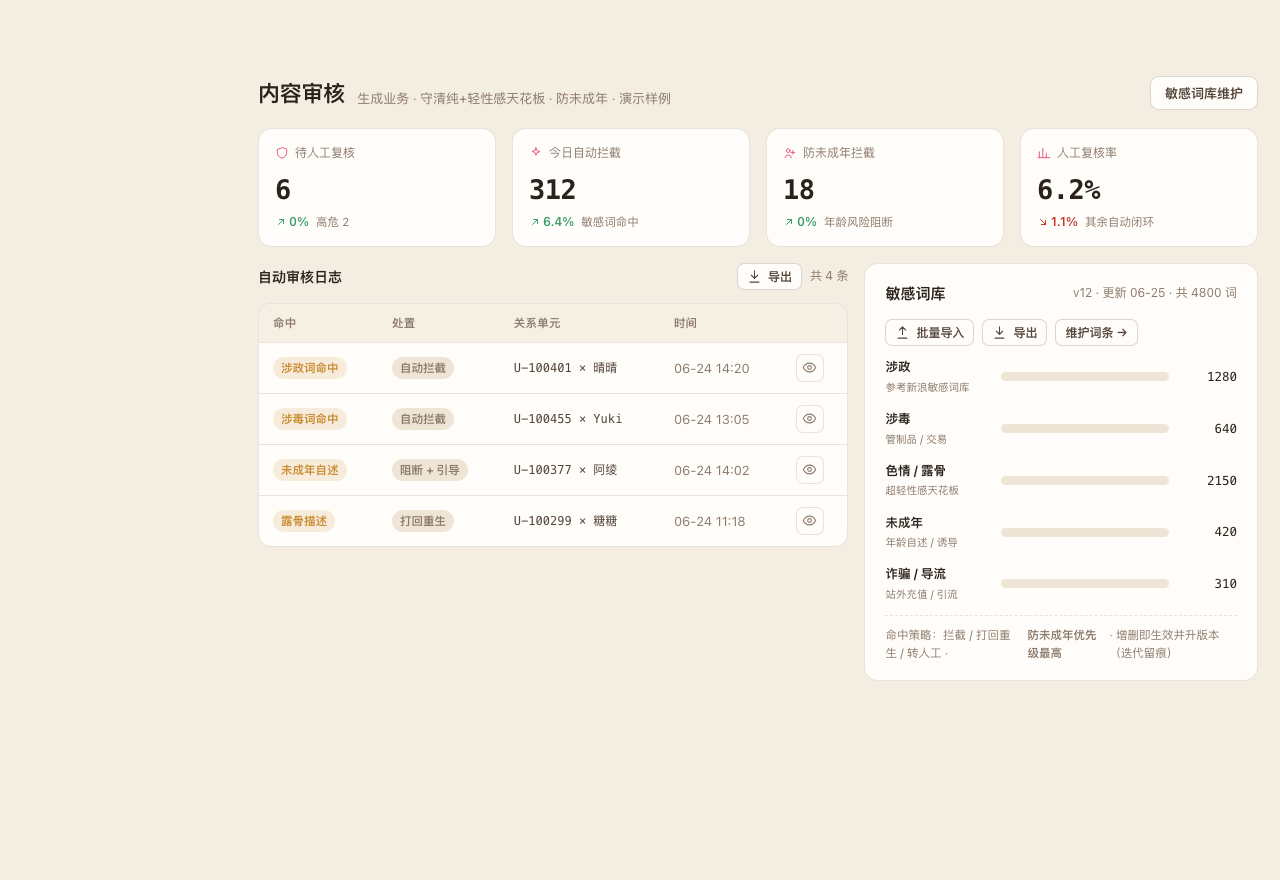Click the 共 4 条 record count
The width and height of the screenshot is (1280, 880).
829,276
